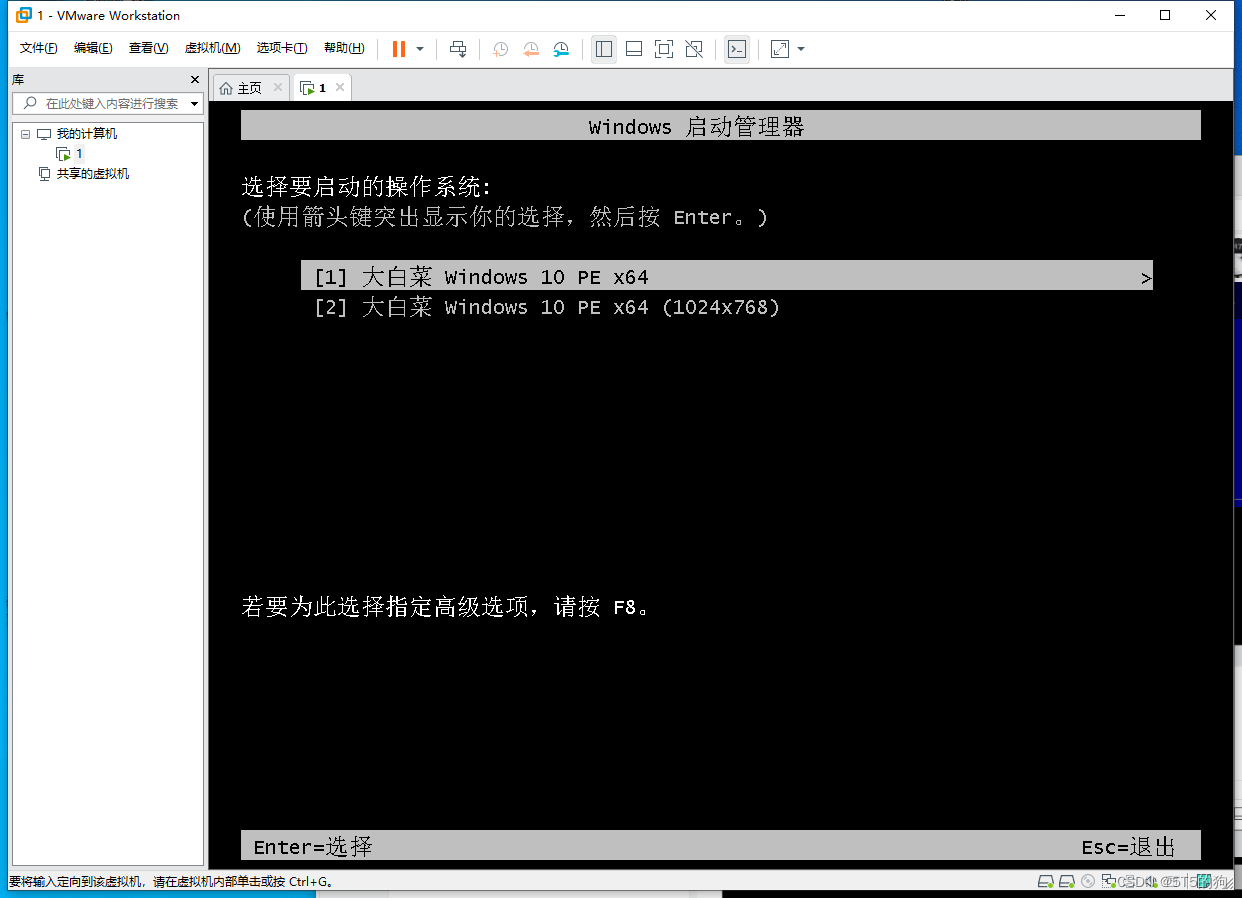
Task: Open the stretch mode dropdown
Action: 799,48
